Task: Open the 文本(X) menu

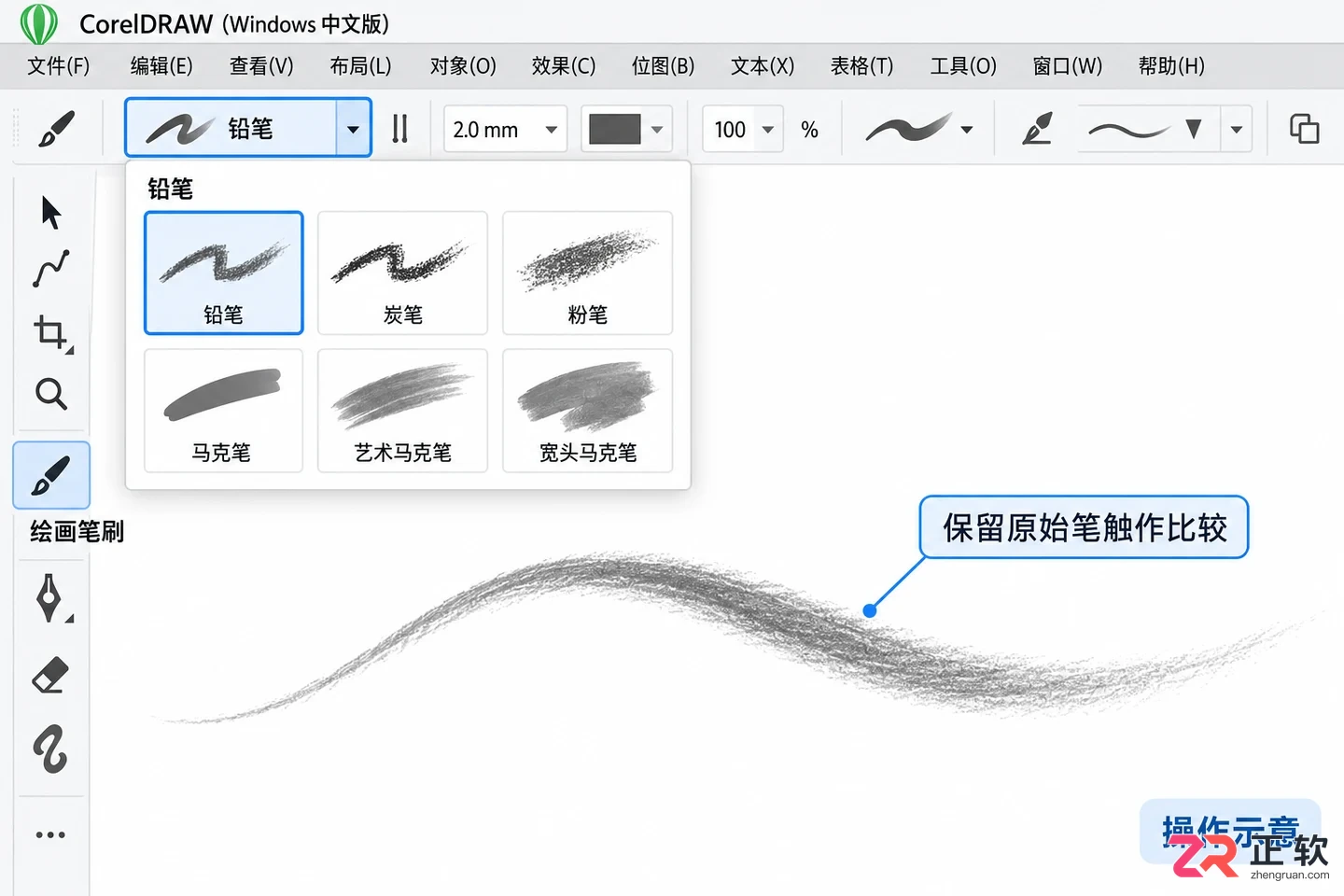Action: (x=763, y=66)
